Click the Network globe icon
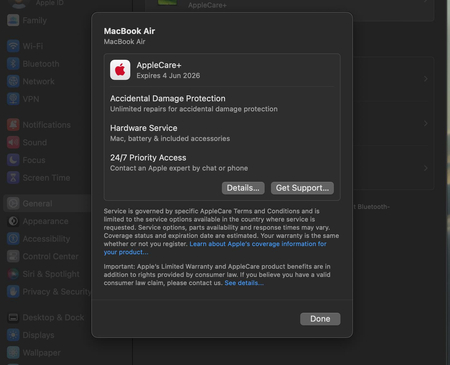450x365 pixels. click(13, 81)
